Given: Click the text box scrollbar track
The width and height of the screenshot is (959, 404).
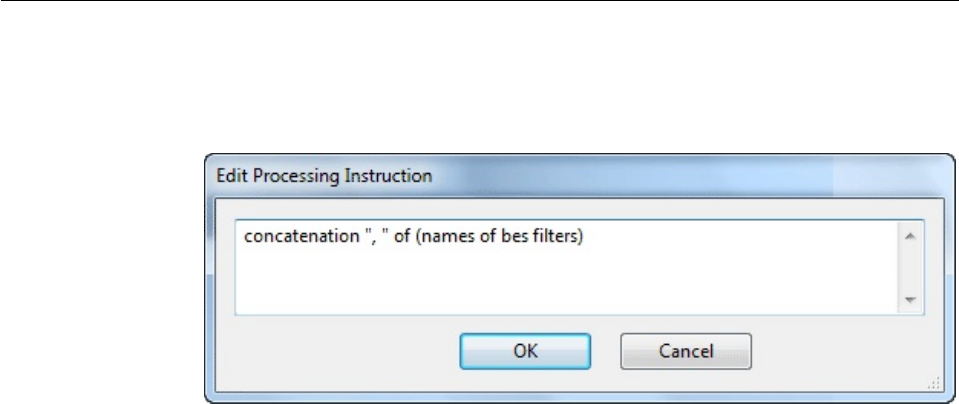Looking at the screenshot, I should tap(909, 267).
